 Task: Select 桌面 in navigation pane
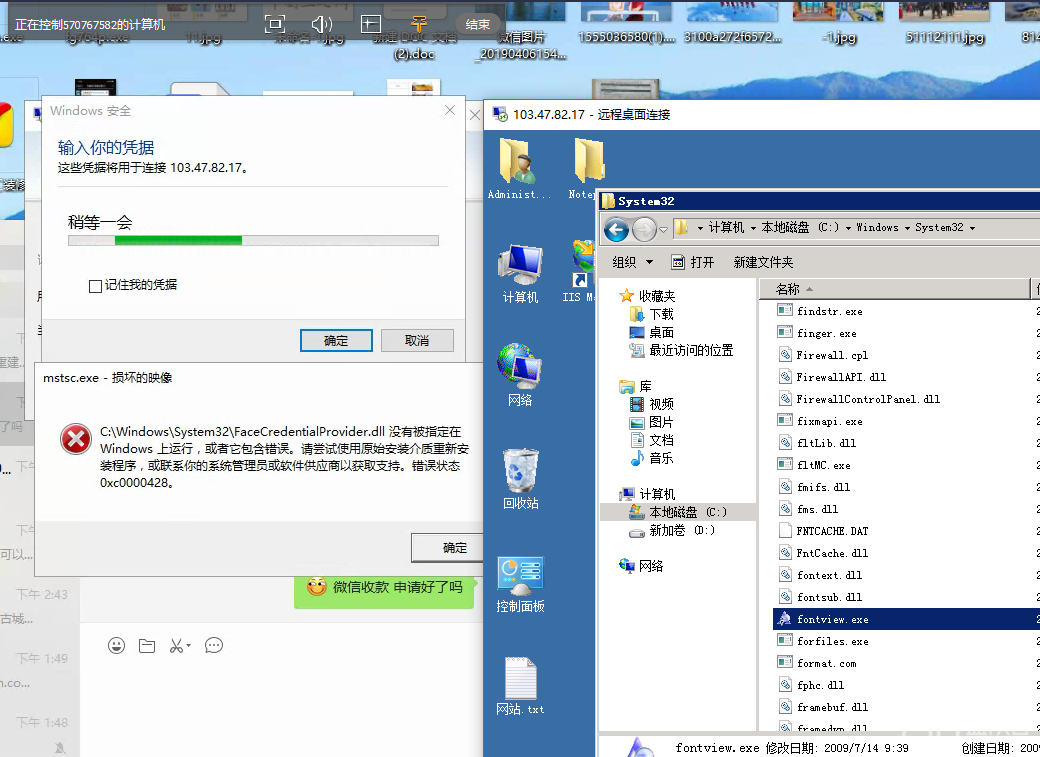(651, 332)
